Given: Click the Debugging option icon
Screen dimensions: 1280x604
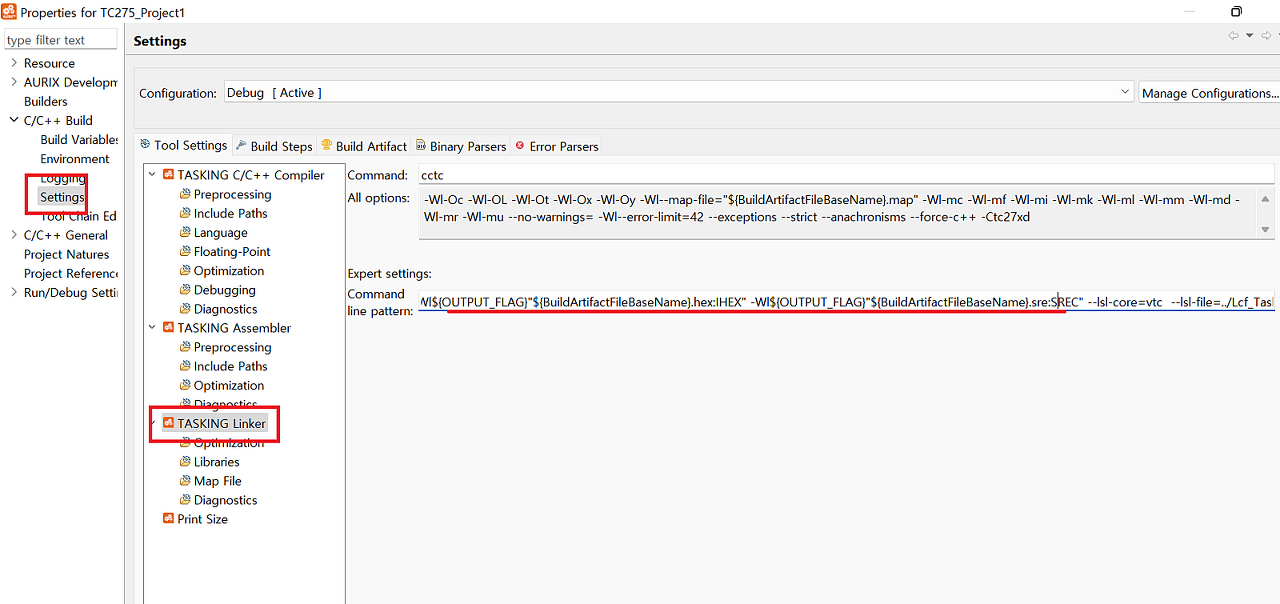Looking at the screenshot, I should [x=185, y=290].
